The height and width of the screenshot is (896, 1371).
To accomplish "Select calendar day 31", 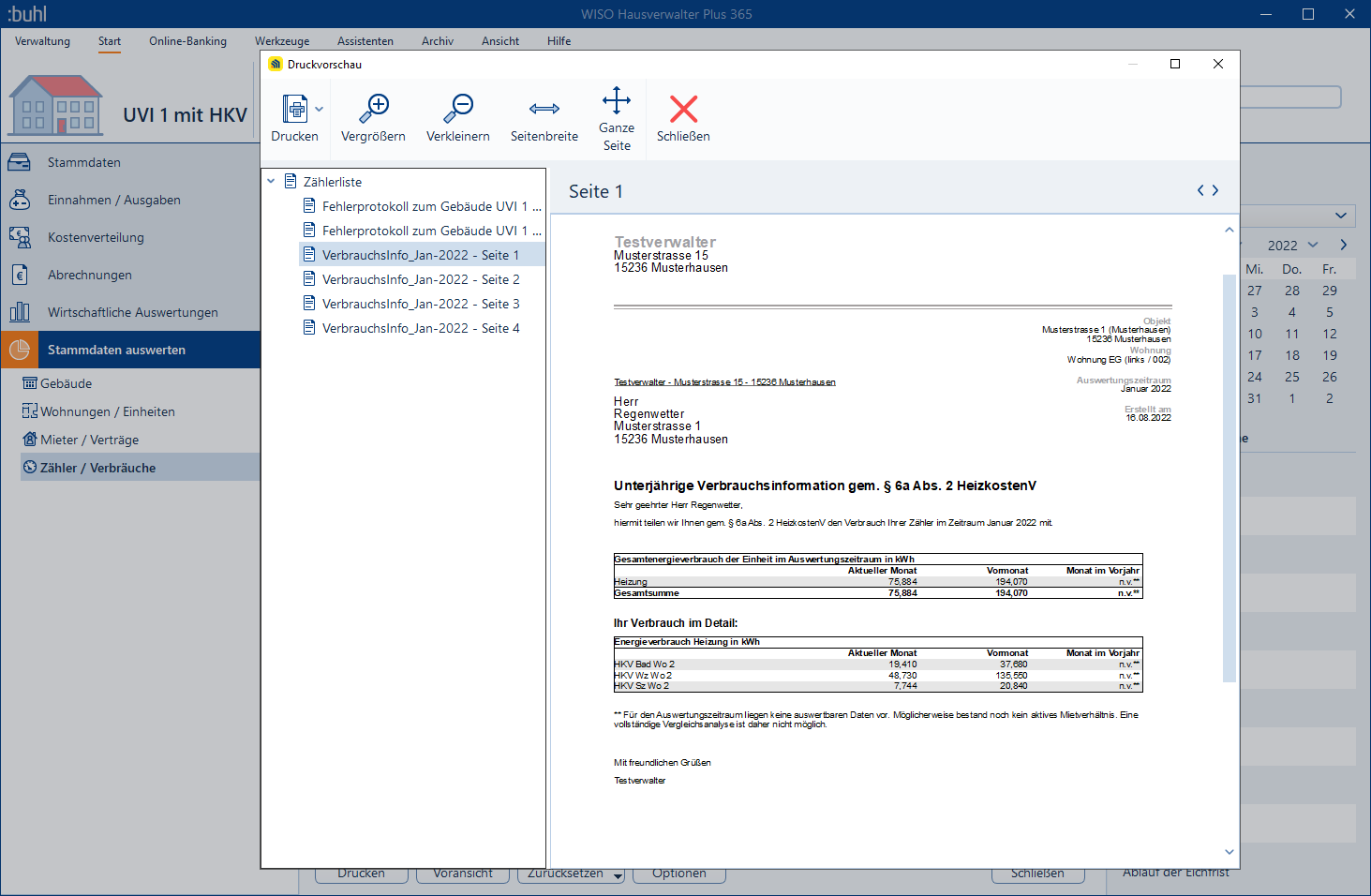I will 1255,398.
